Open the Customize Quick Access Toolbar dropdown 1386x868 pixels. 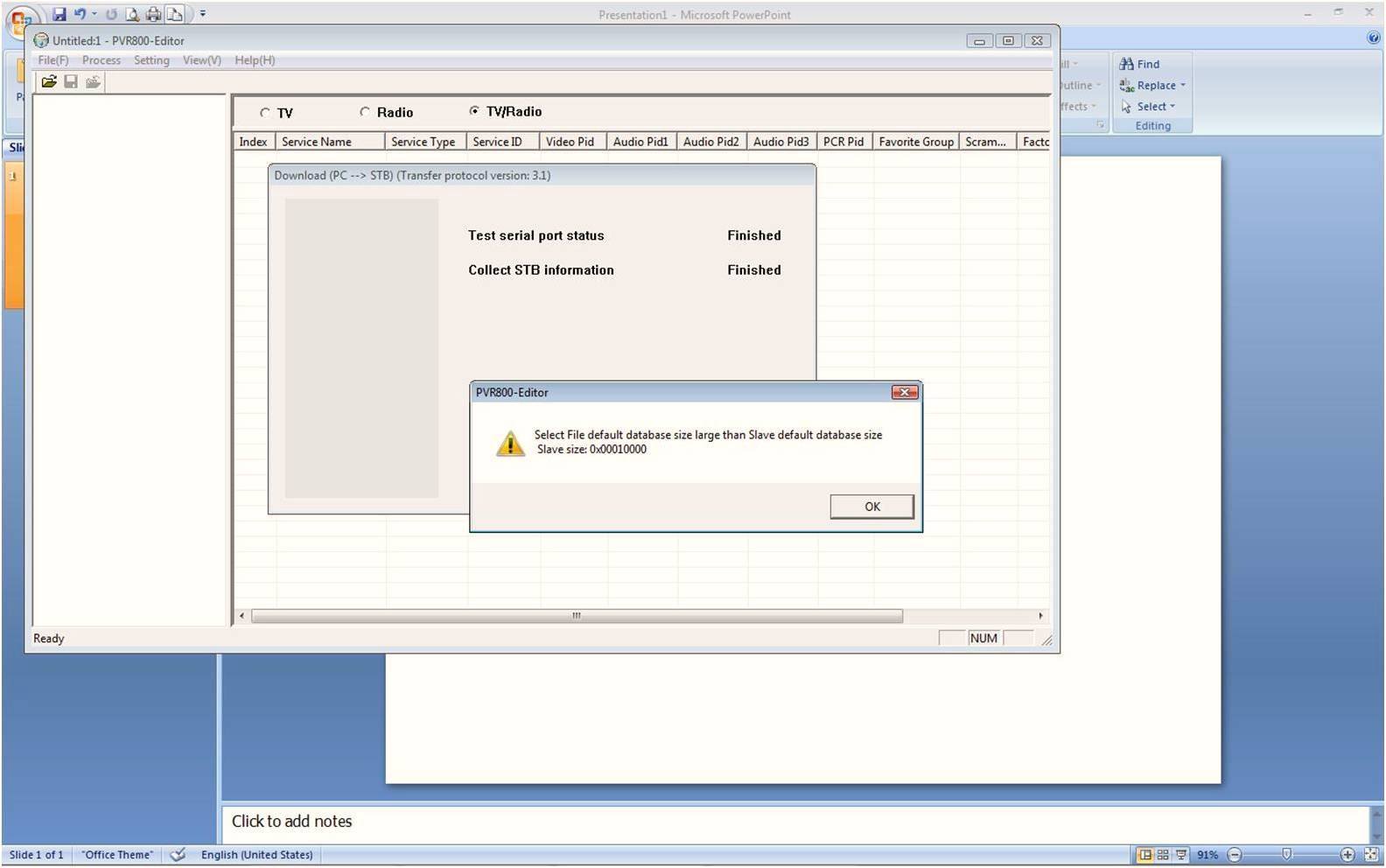(203, 14)
